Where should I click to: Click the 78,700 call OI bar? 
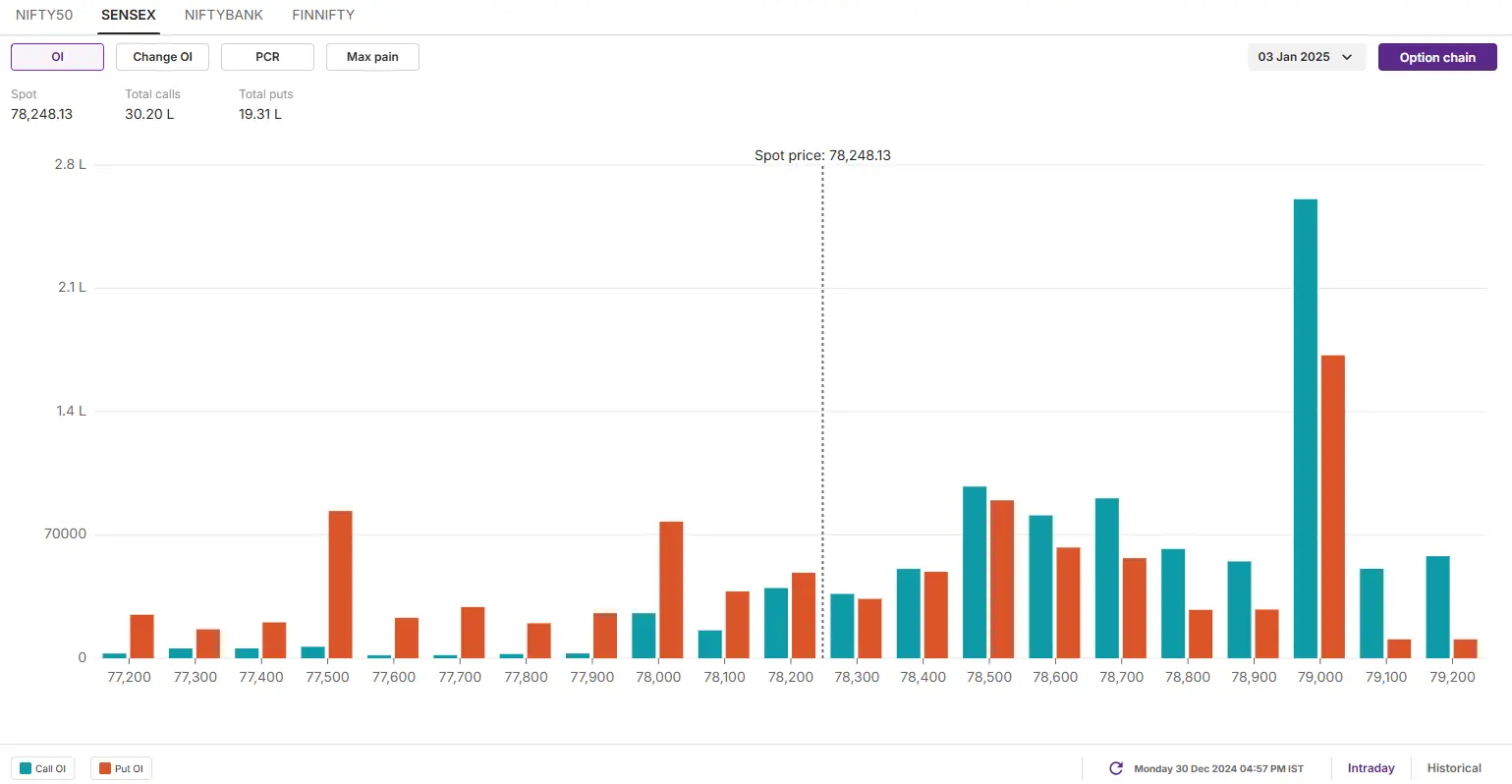[1107, 578]
